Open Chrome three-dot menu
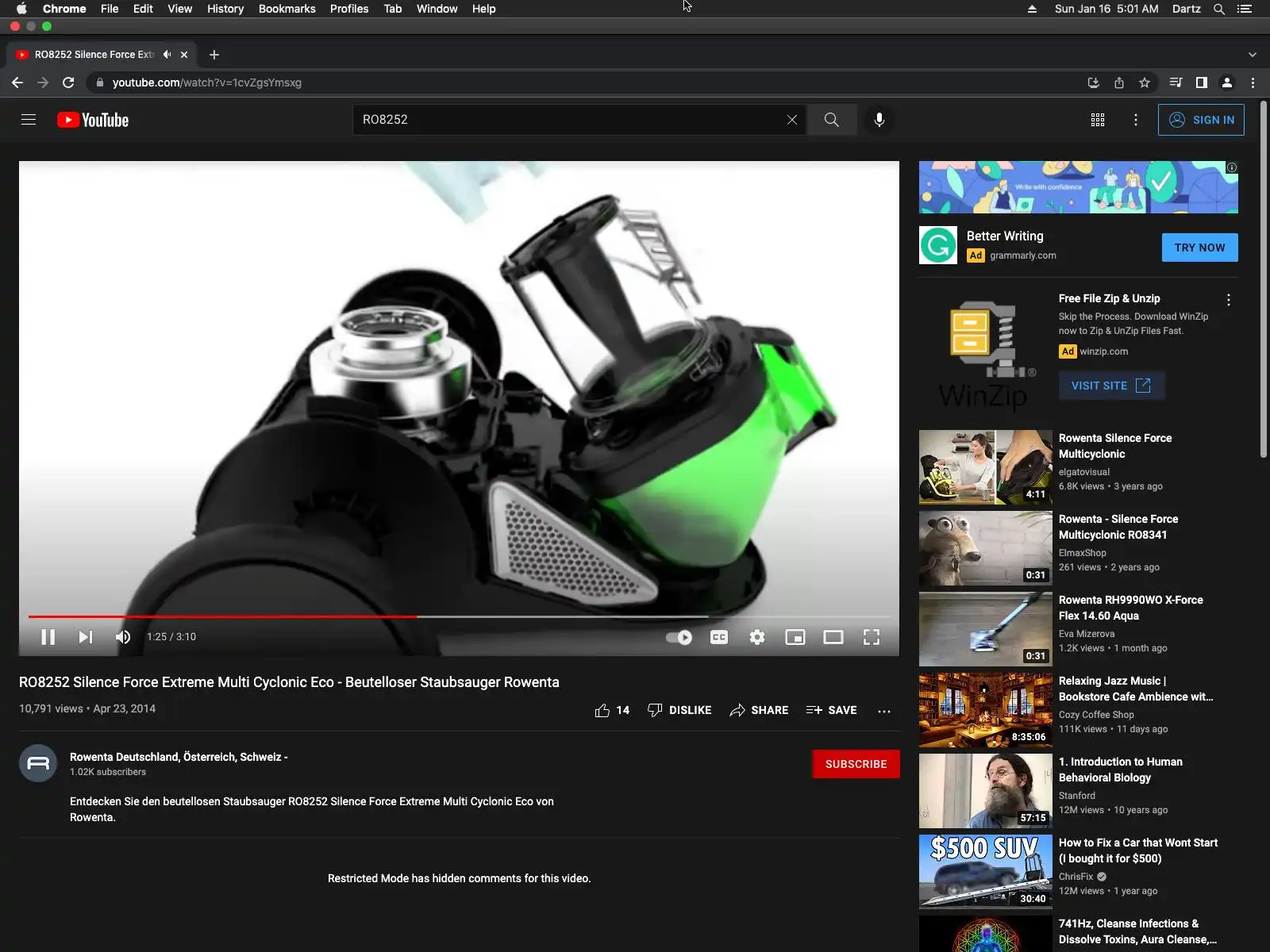1270x952 pixels. tap(1253, 83)
